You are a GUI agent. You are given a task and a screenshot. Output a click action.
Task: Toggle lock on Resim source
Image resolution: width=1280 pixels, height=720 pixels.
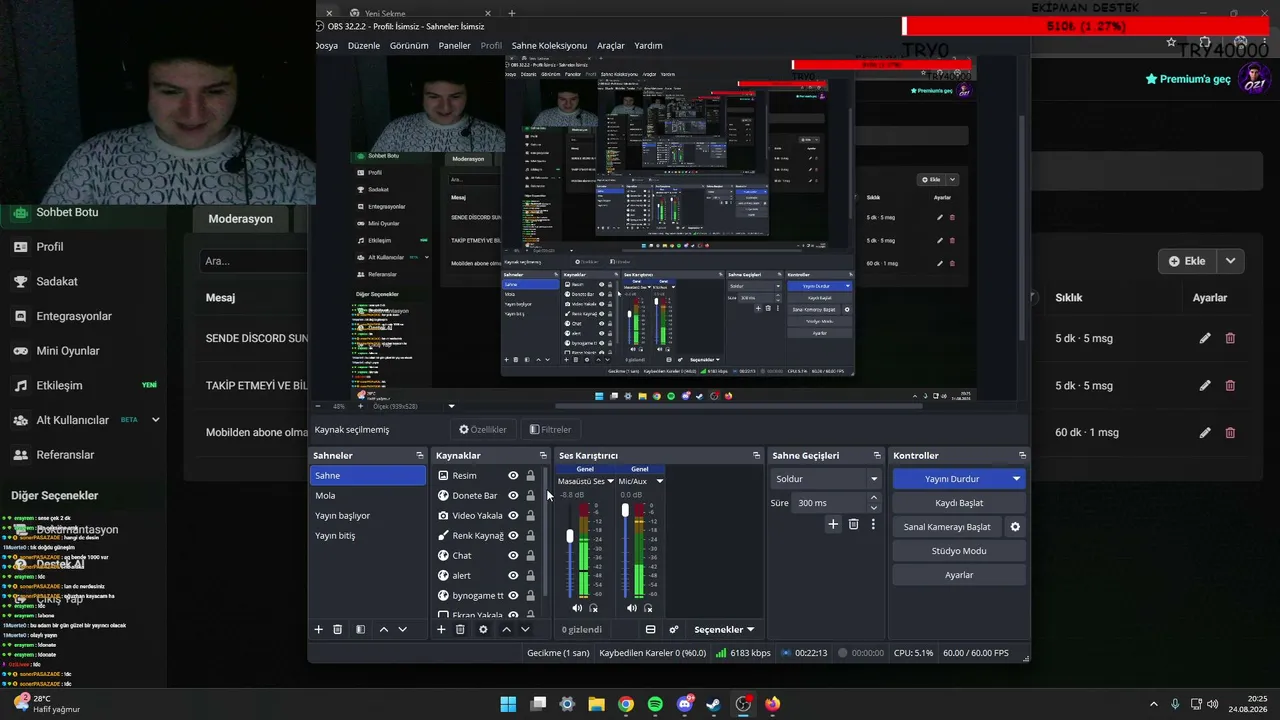(530, 476)
